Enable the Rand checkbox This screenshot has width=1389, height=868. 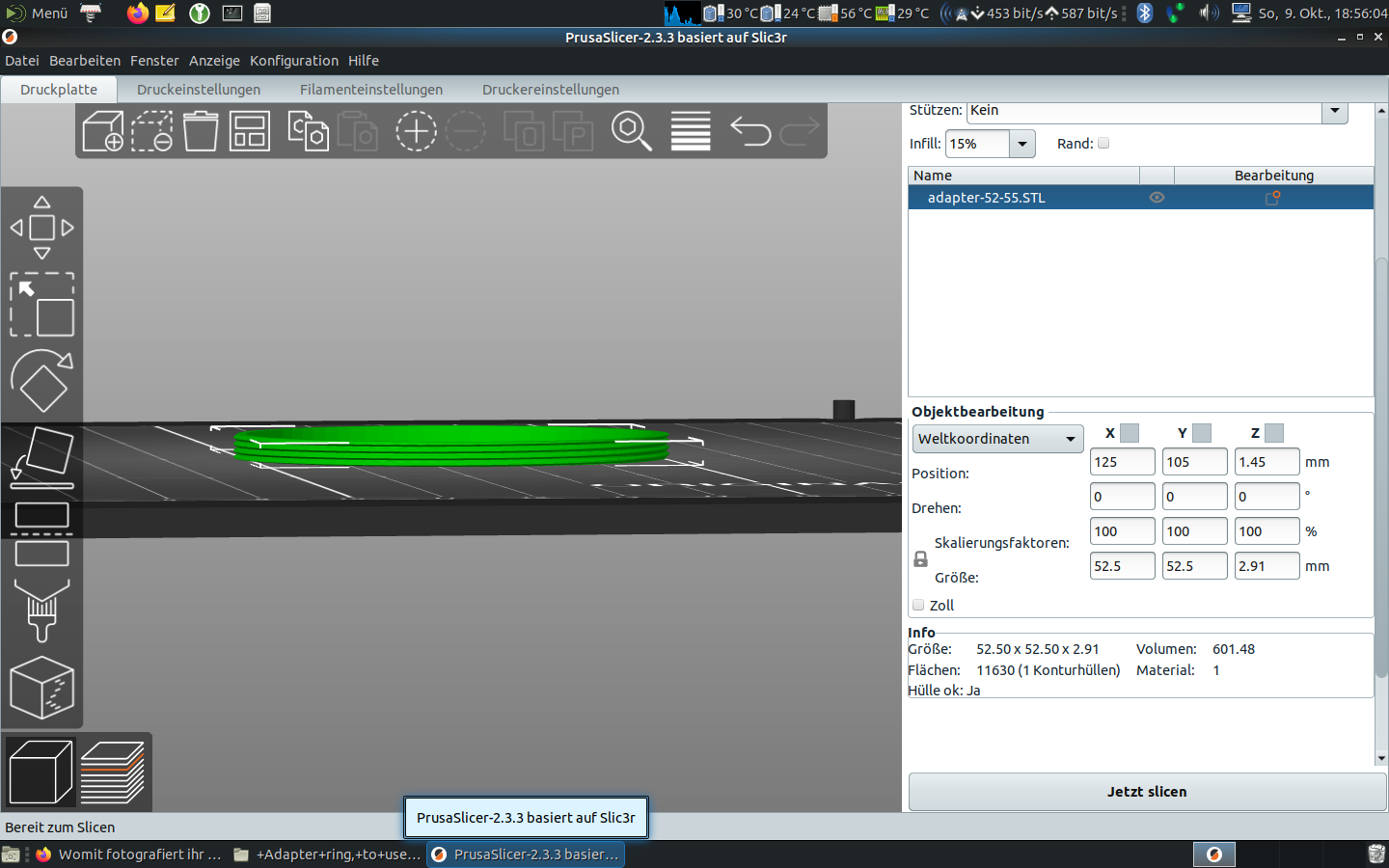click(x=1103, y=144)
